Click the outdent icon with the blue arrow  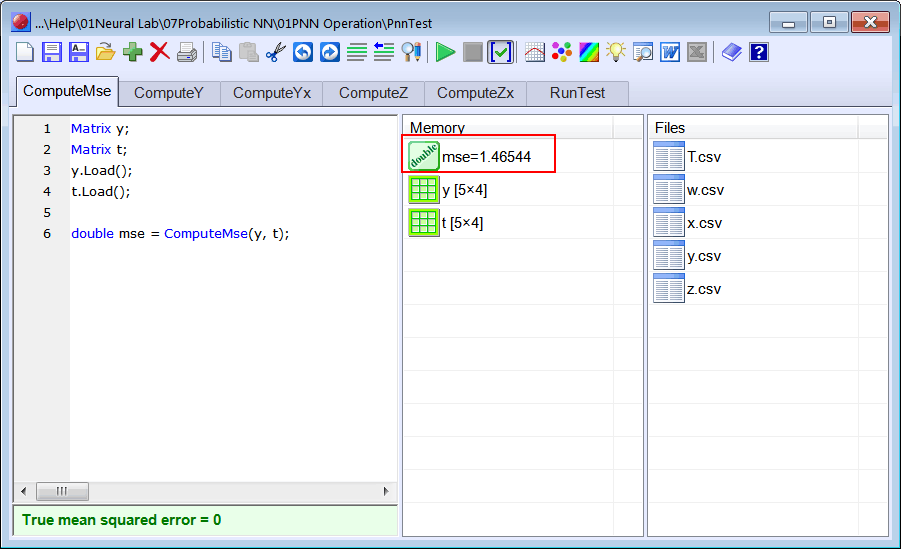(384, 52)
